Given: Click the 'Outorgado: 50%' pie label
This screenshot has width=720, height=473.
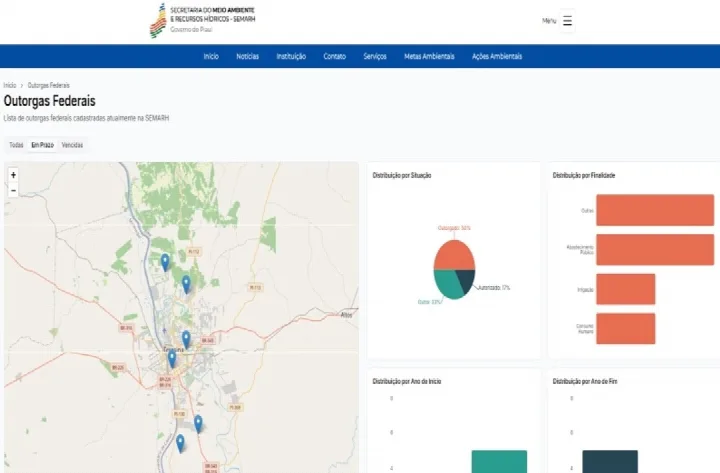Looking at the screenshot, I should 454,228.
